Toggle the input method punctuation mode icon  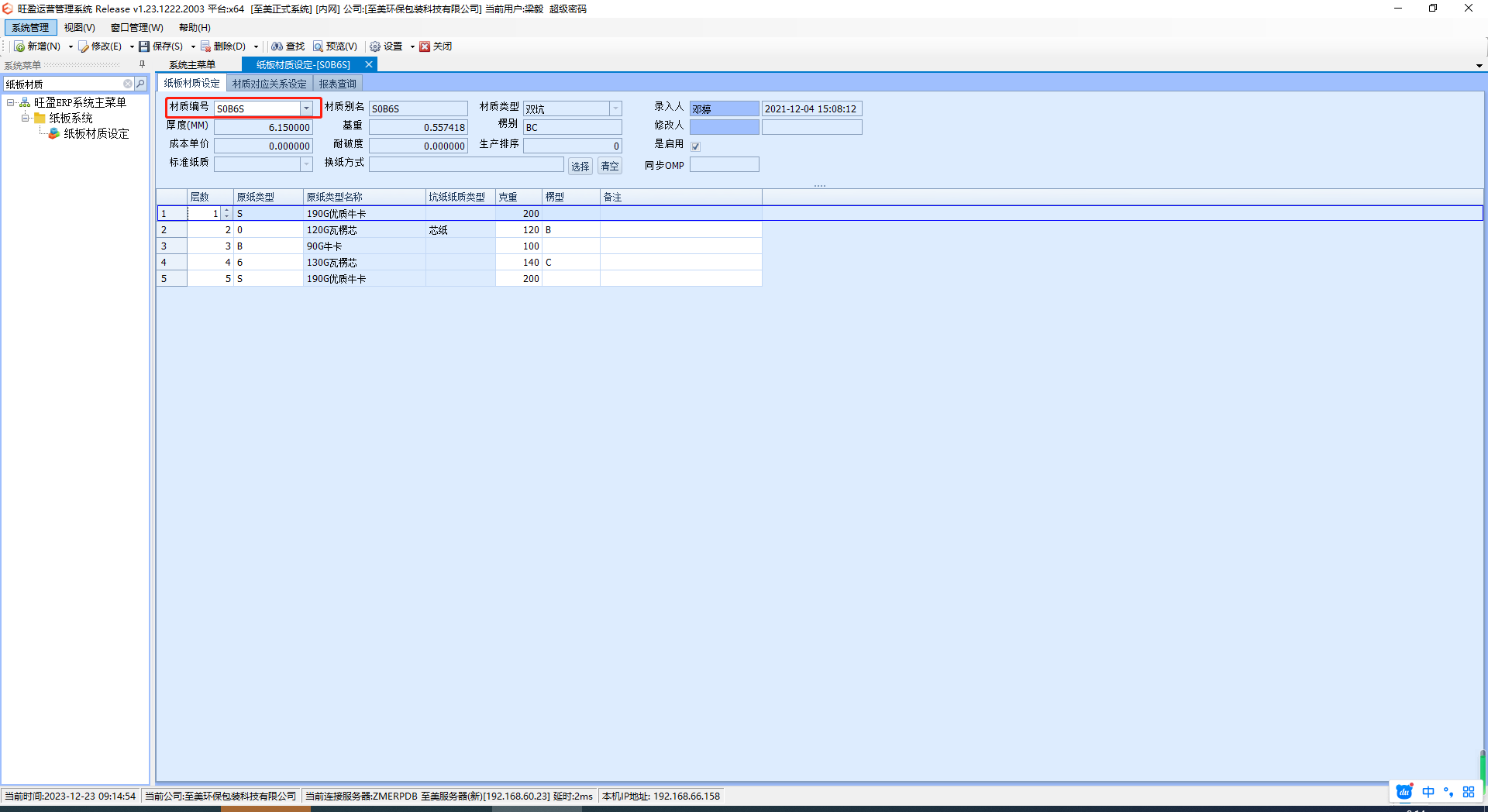pyautogui.click(x=1448, y=792)
